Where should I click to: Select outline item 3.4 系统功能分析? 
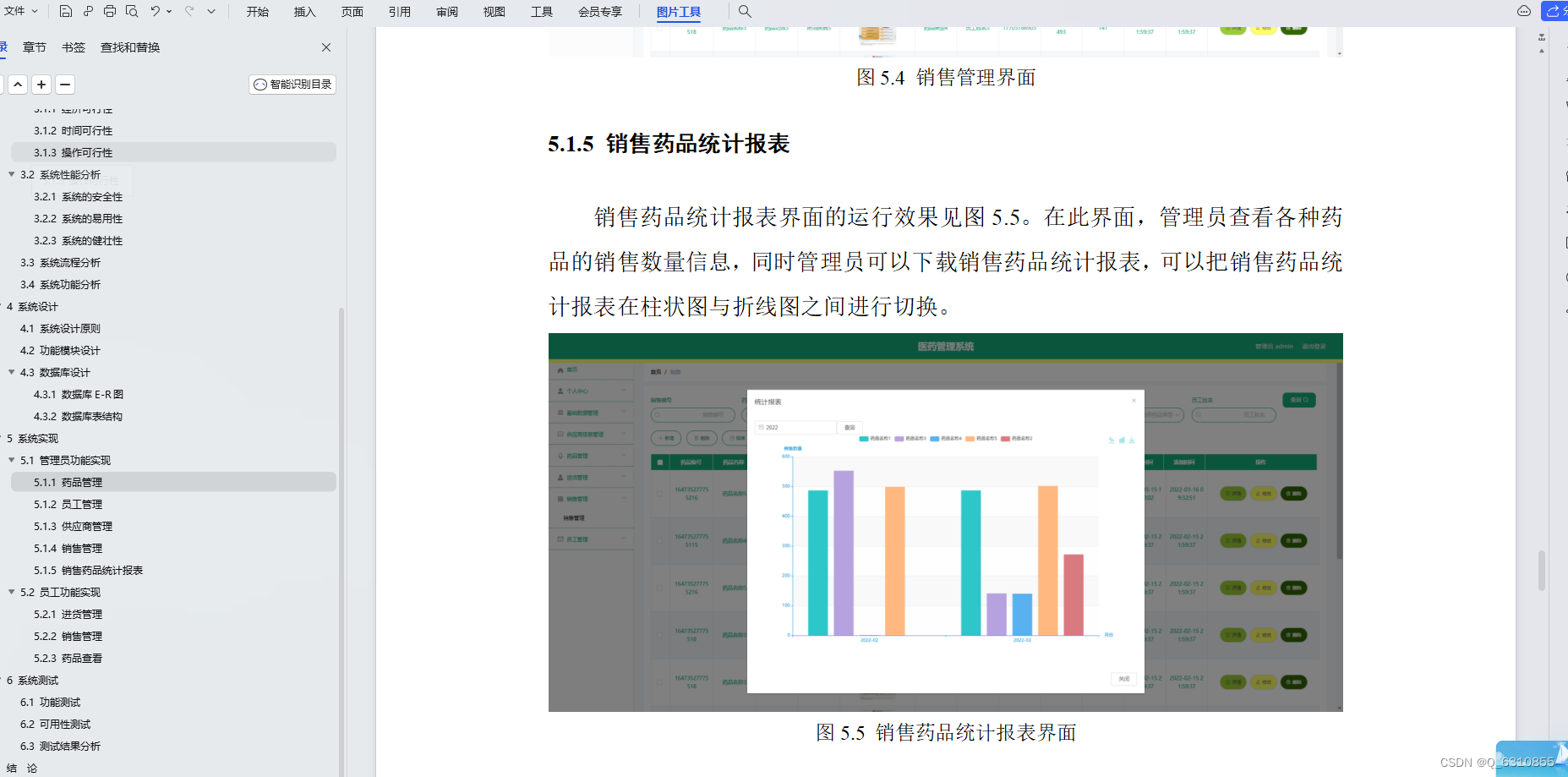click(x=60, y=284)
